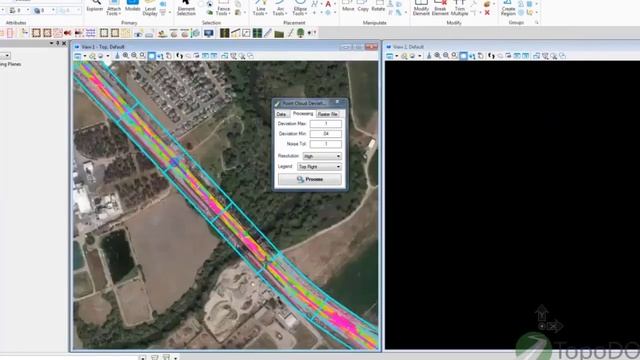Toggle highlighted Fit View icon in View 1
This screenshot has height=360, width=640.
[151, 56]
